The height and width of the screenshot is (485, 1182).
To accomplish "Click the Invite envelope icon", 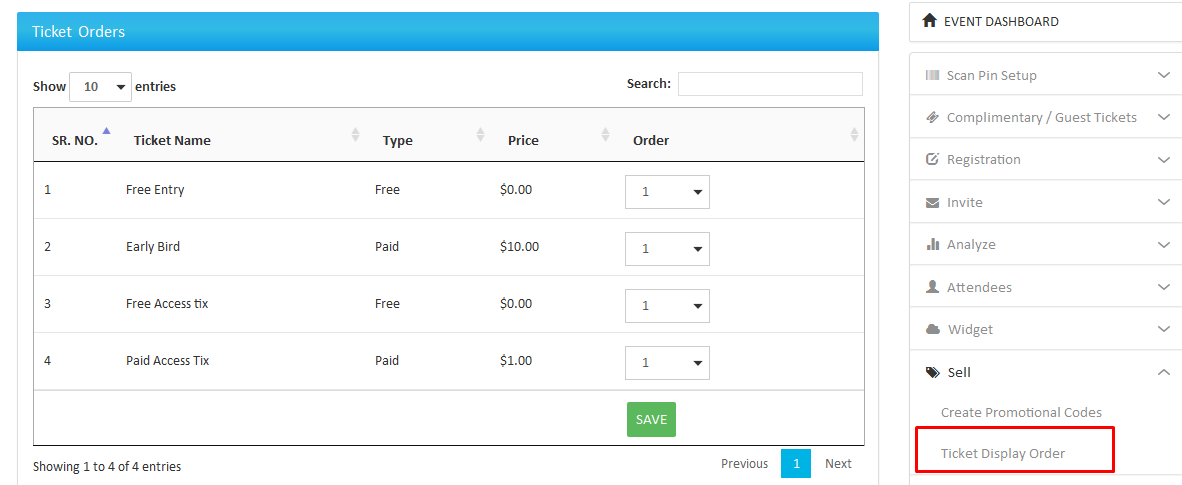I will click(932, 202).
